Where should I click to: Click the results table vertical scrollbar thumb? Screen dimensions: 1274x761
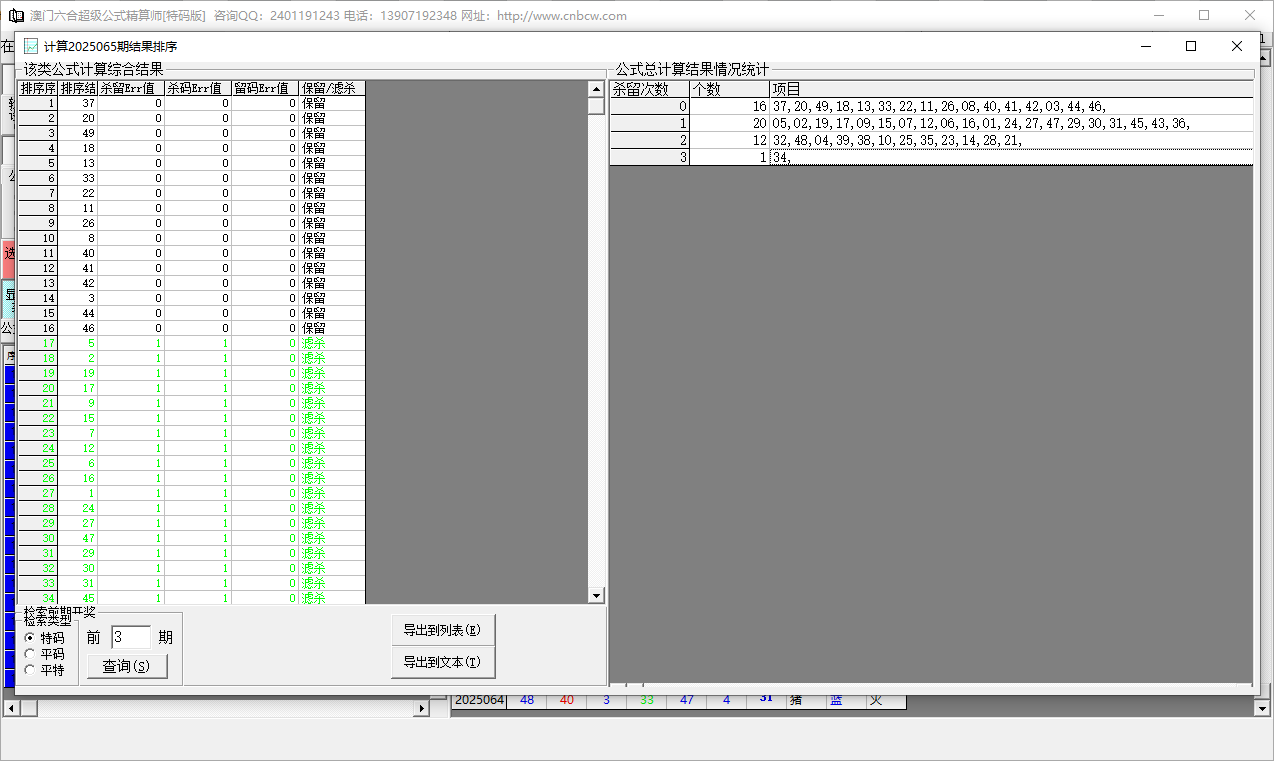[x=596, y=106]
